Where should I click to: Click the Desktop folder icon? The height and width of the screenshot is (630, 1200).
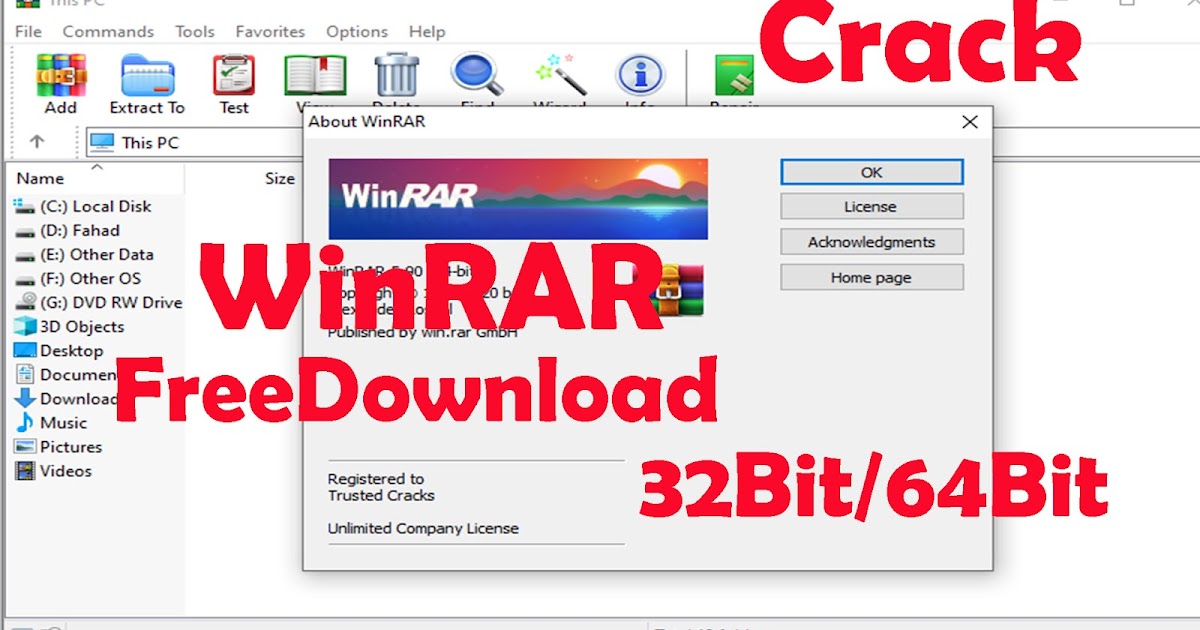24,350
